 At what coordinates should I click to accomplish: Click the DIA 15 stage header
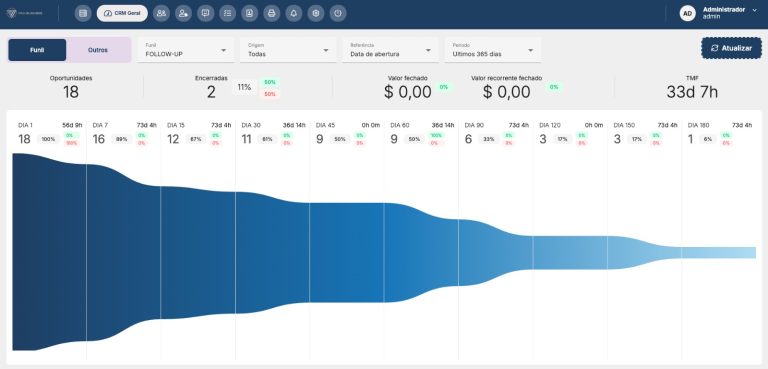[176, 125]
